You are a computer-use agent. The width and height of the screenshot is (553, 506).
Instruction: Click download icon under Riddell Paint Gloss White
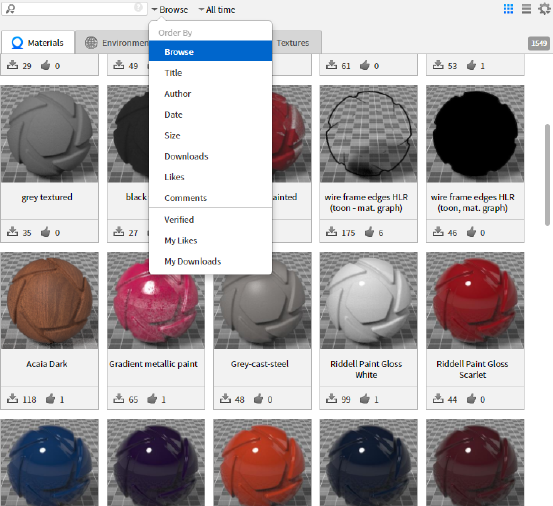click(332, 398)
